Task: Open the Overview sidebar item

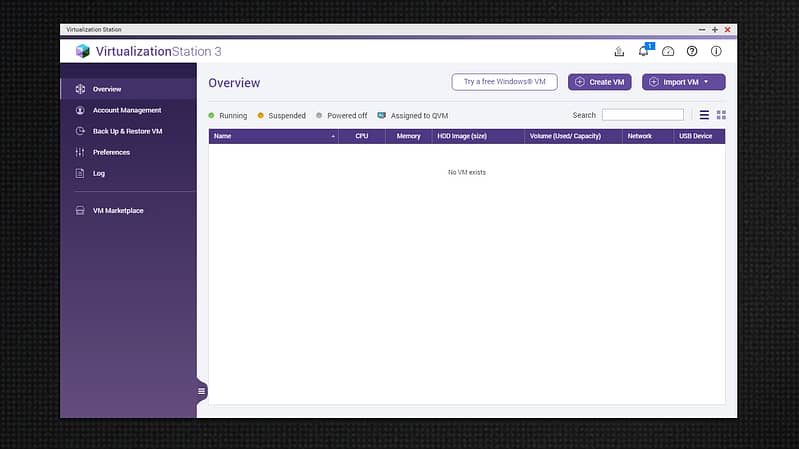Action: tap(128, 89)
